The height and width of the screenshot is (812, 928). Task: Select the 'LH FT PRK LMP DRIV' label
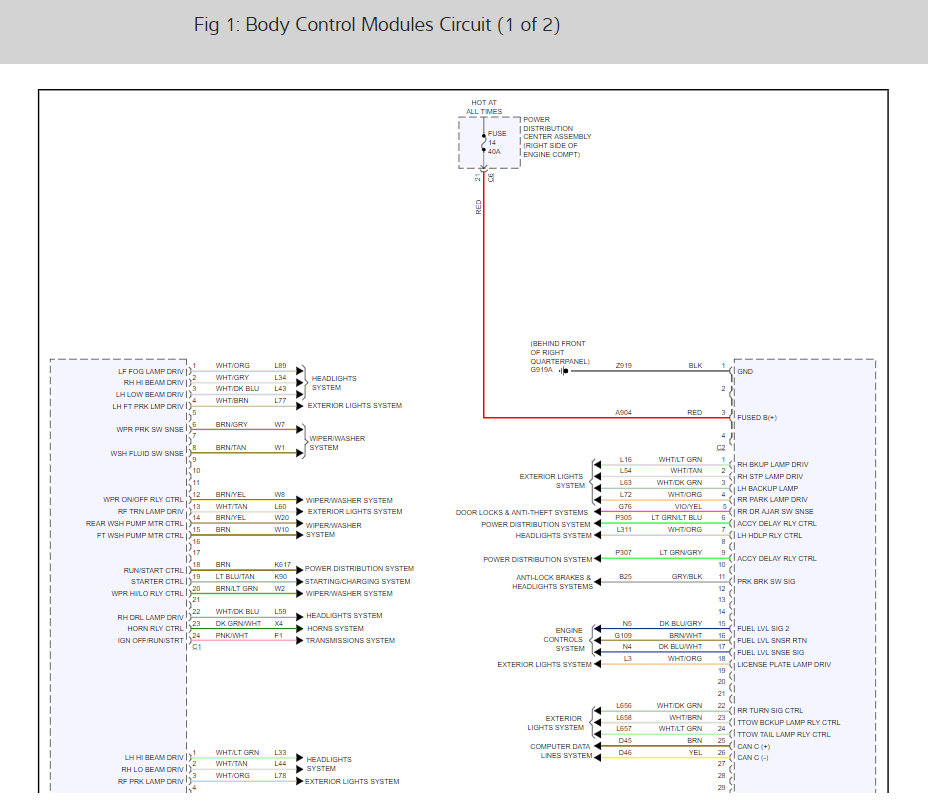pyautogui.click(x=148, y=407)
